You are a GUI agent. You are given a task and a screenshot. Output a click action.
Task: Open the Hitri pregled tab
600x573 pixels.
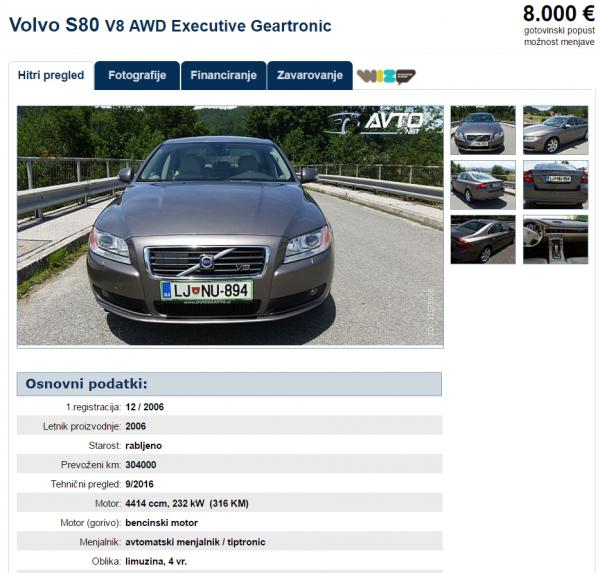tap(51, 75)
